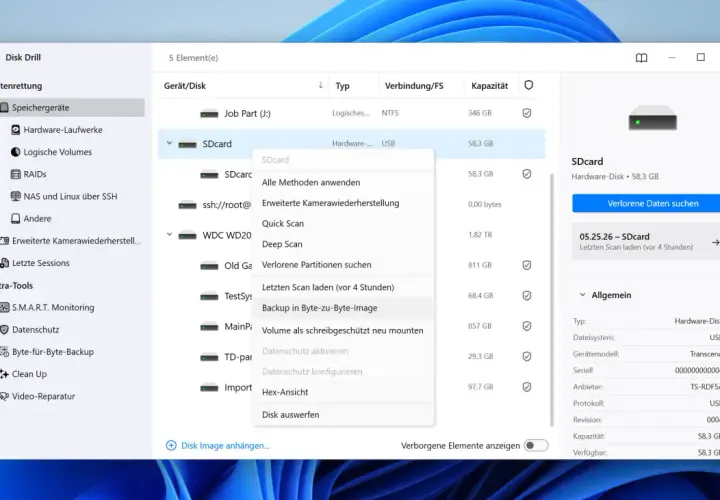The height and width of the screenshot is (500, 720).
Task: Toggle protection shield on 97,7 GB row
Action: click(x=527, y=387)
